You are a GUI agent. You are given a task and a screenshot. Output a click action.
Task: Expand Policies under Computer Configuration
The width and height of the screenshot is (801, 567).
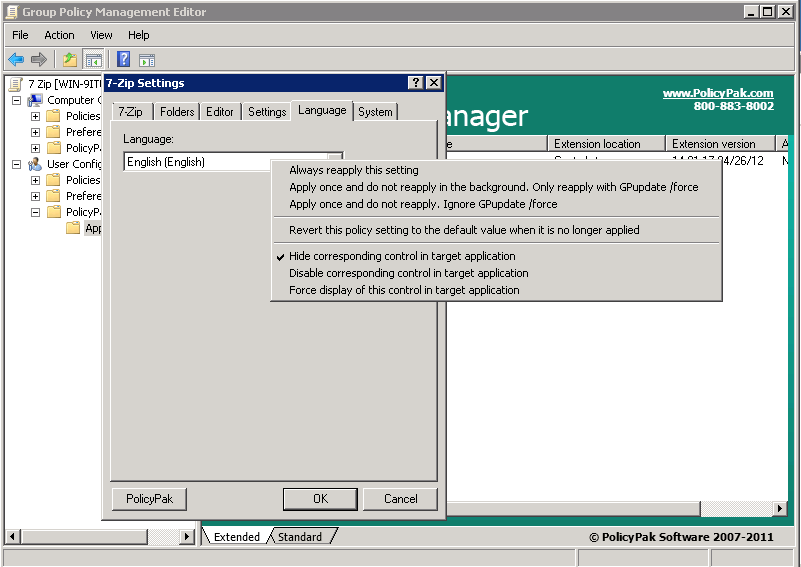coord(35,116)
